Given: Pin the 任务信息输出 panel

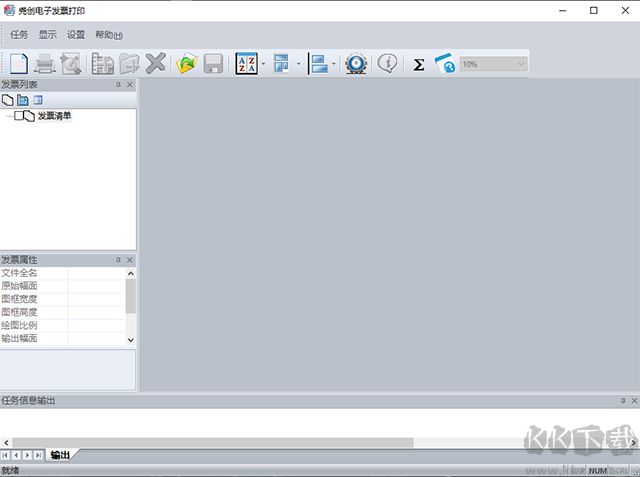Looking at the screenshot, I should click(x=623, y=401).
